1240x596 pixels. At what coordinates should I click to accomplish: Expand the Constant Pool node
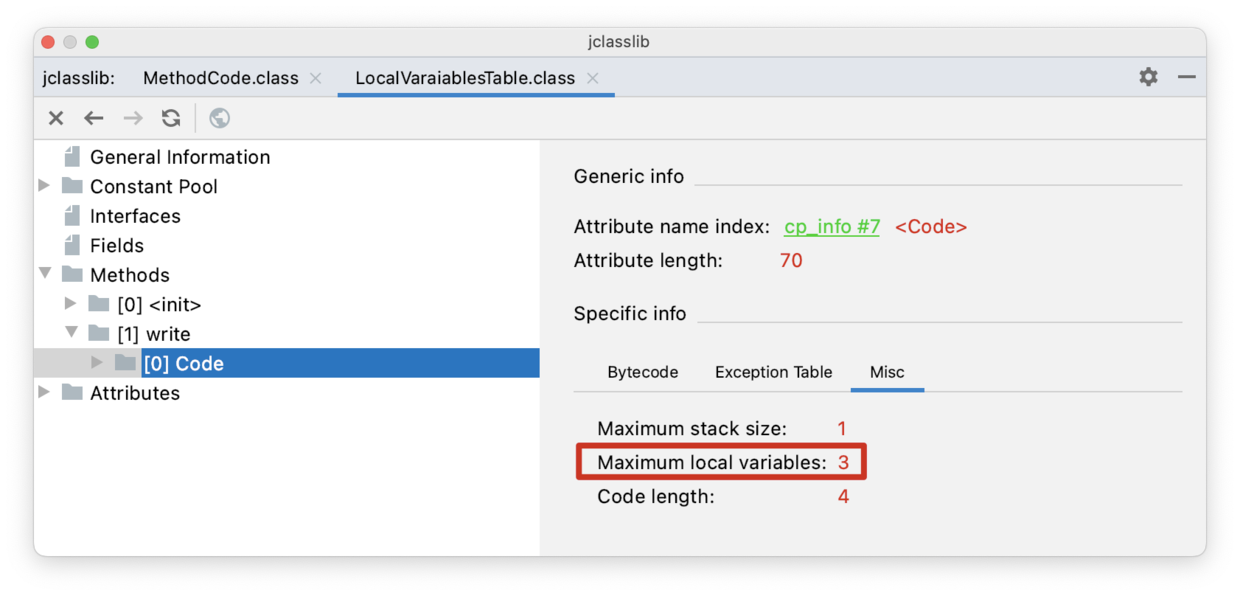click(x=44, y=186)
